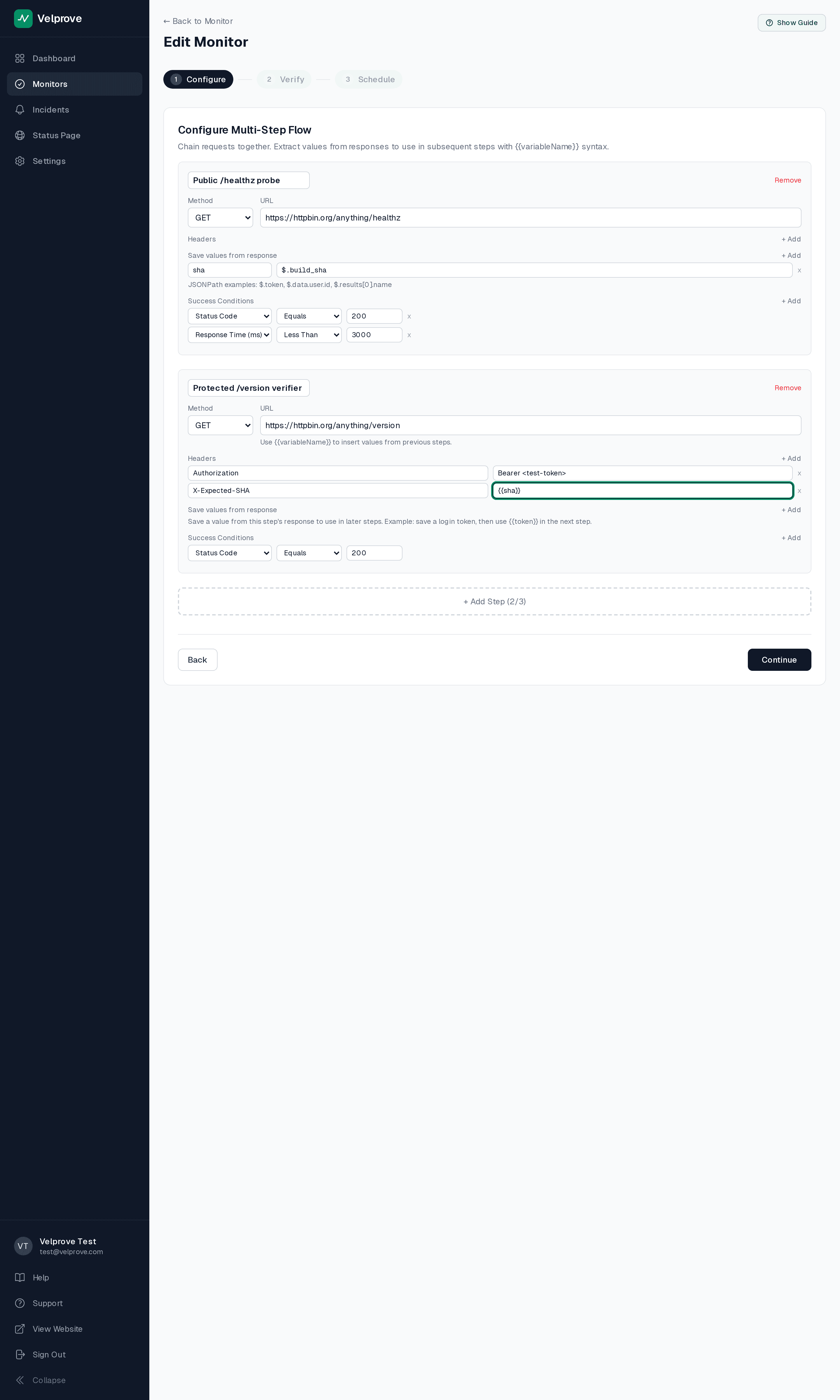The image size is (840, 1400).
Task: Remove the Authorization header row
Action: 799,474
